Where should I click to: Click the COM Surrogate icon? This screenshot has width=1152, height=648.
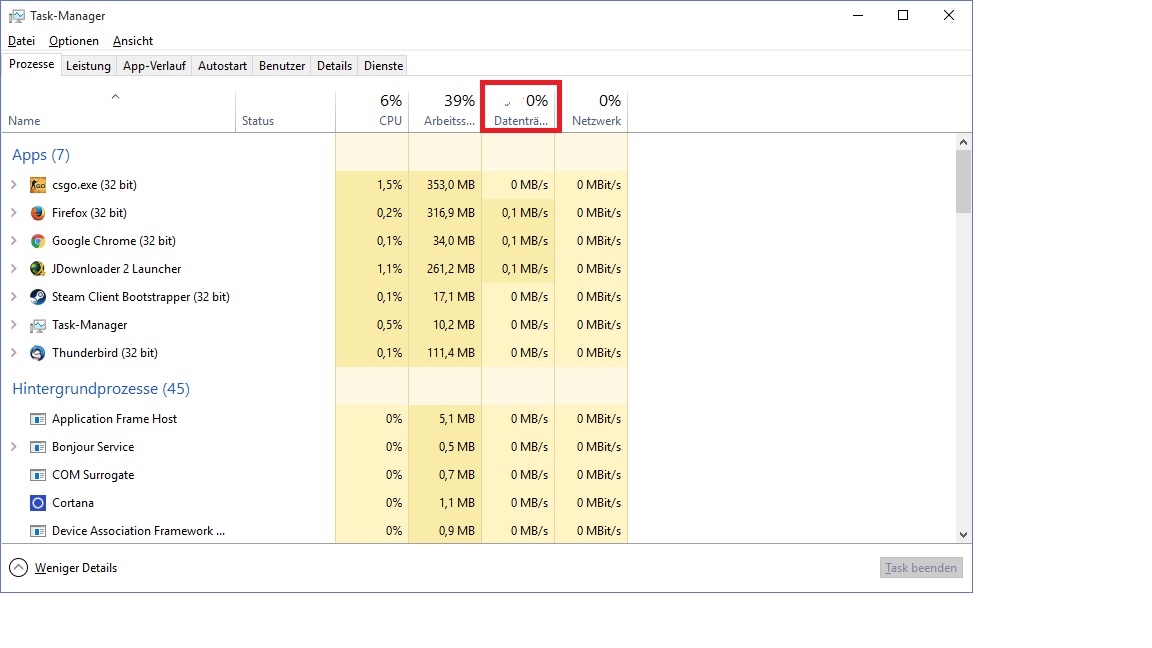pyautogui.click(x=37, y=475)
